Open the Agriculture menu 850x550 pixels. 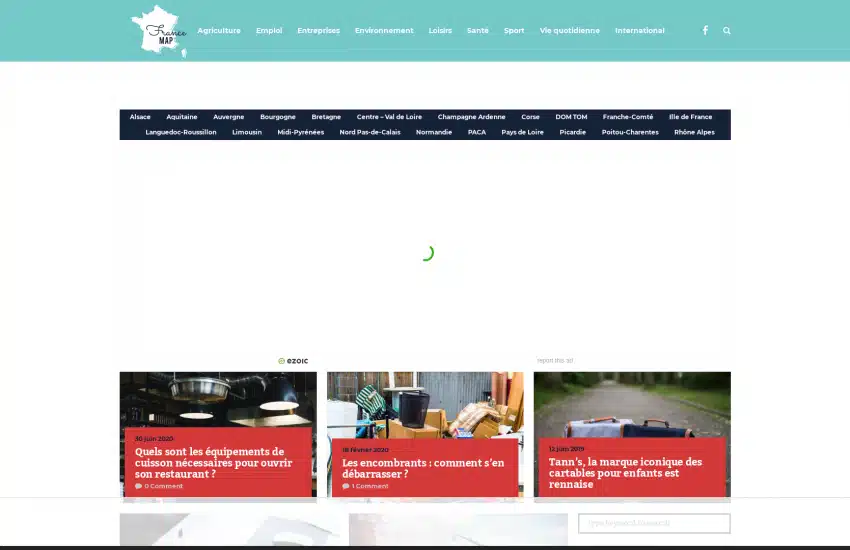219,30
